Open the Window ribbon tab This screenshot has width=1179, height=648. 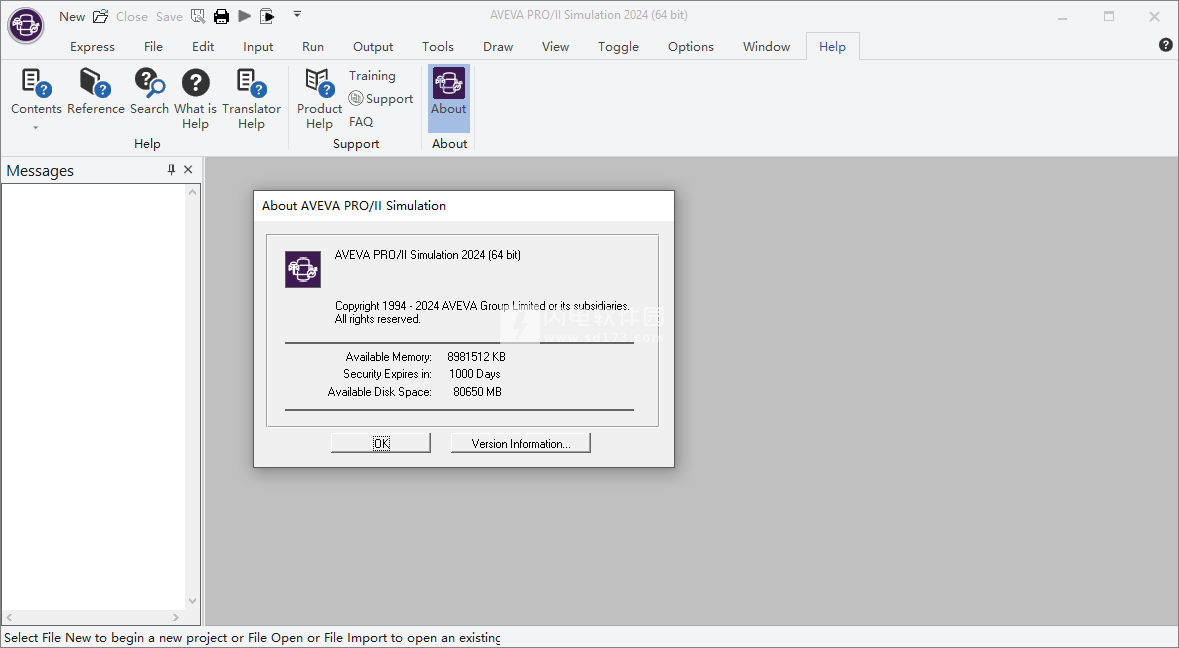pos(766,47)
